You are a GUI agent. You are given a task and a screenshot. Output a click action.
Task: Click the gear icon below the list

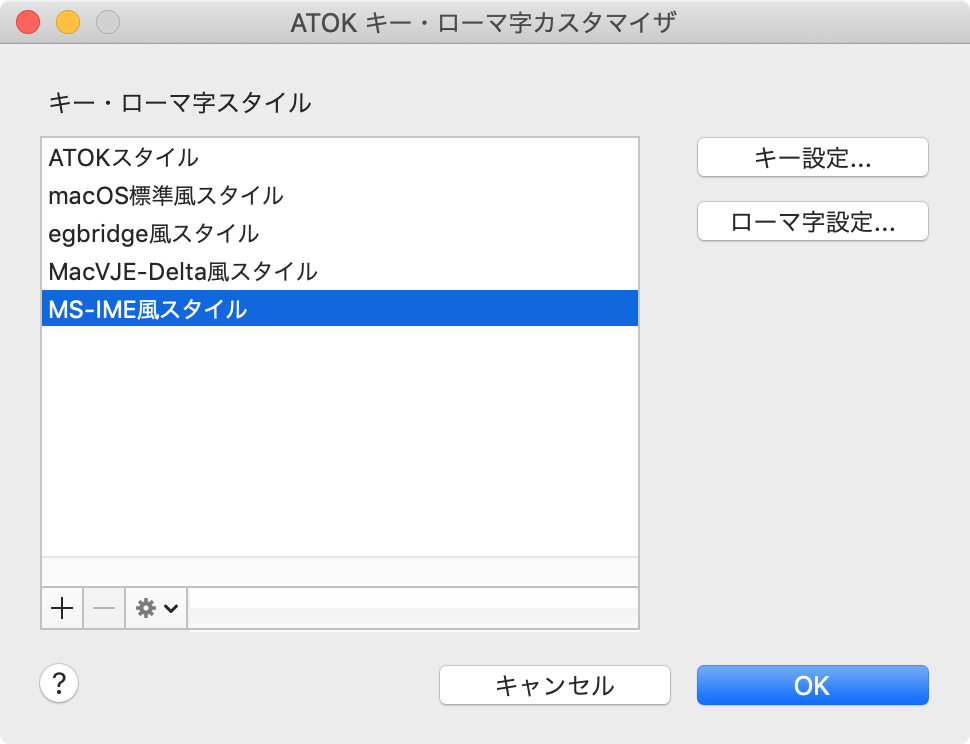point(146,609)
